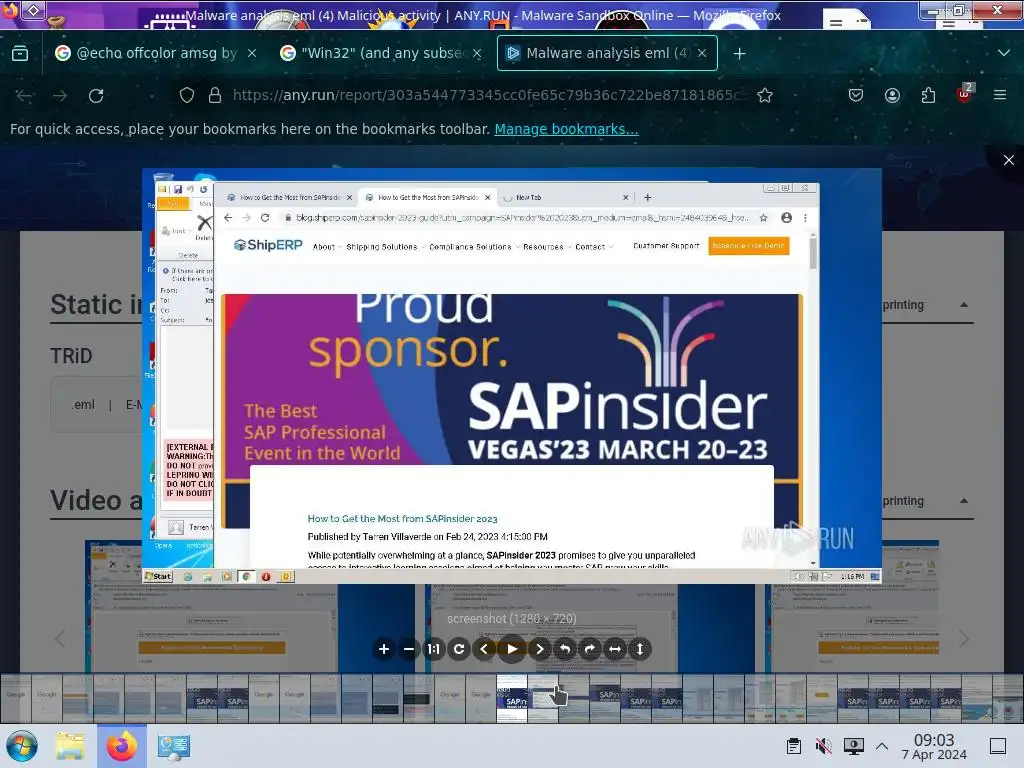Open the Firefox account menu
Screen dimensions: 1024x768
(892, 95)
